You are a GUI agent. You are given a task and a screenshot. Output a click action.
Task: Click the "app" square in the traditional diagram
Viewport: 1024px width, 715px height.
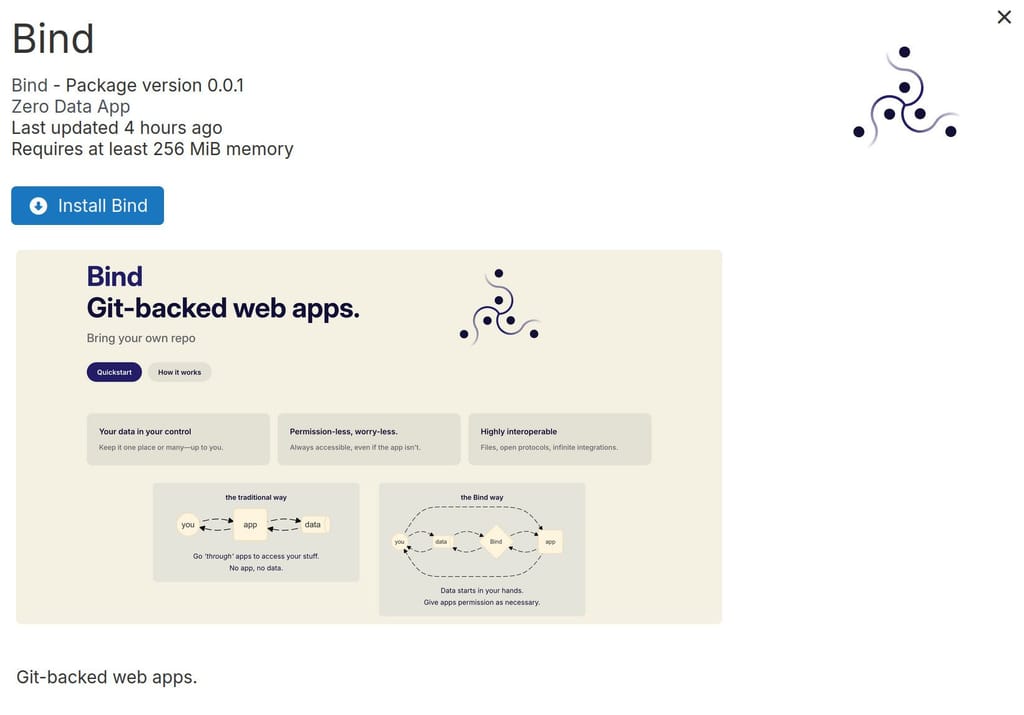pos(250,524)
